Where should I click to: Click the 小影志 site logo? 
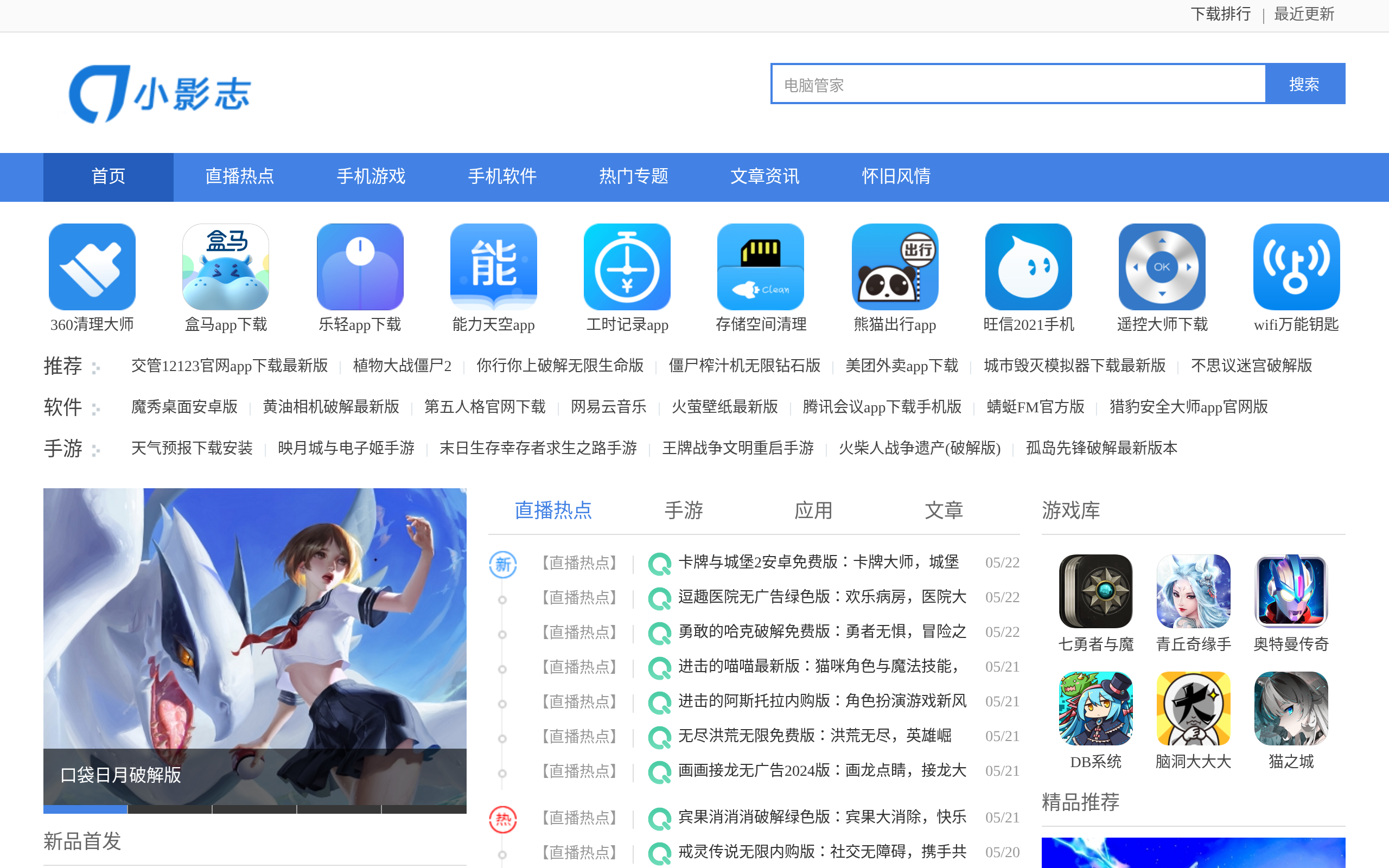pos(160,93)
